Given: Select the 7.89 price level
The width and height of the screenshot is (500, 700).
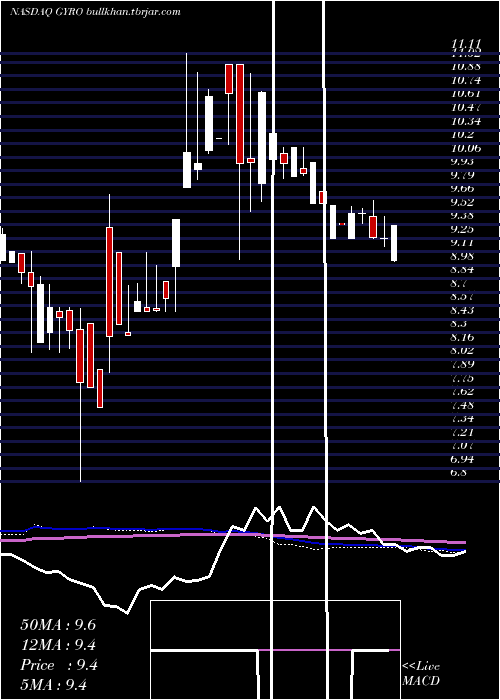Looking at the screenshot, I should (x=462, y=364).
